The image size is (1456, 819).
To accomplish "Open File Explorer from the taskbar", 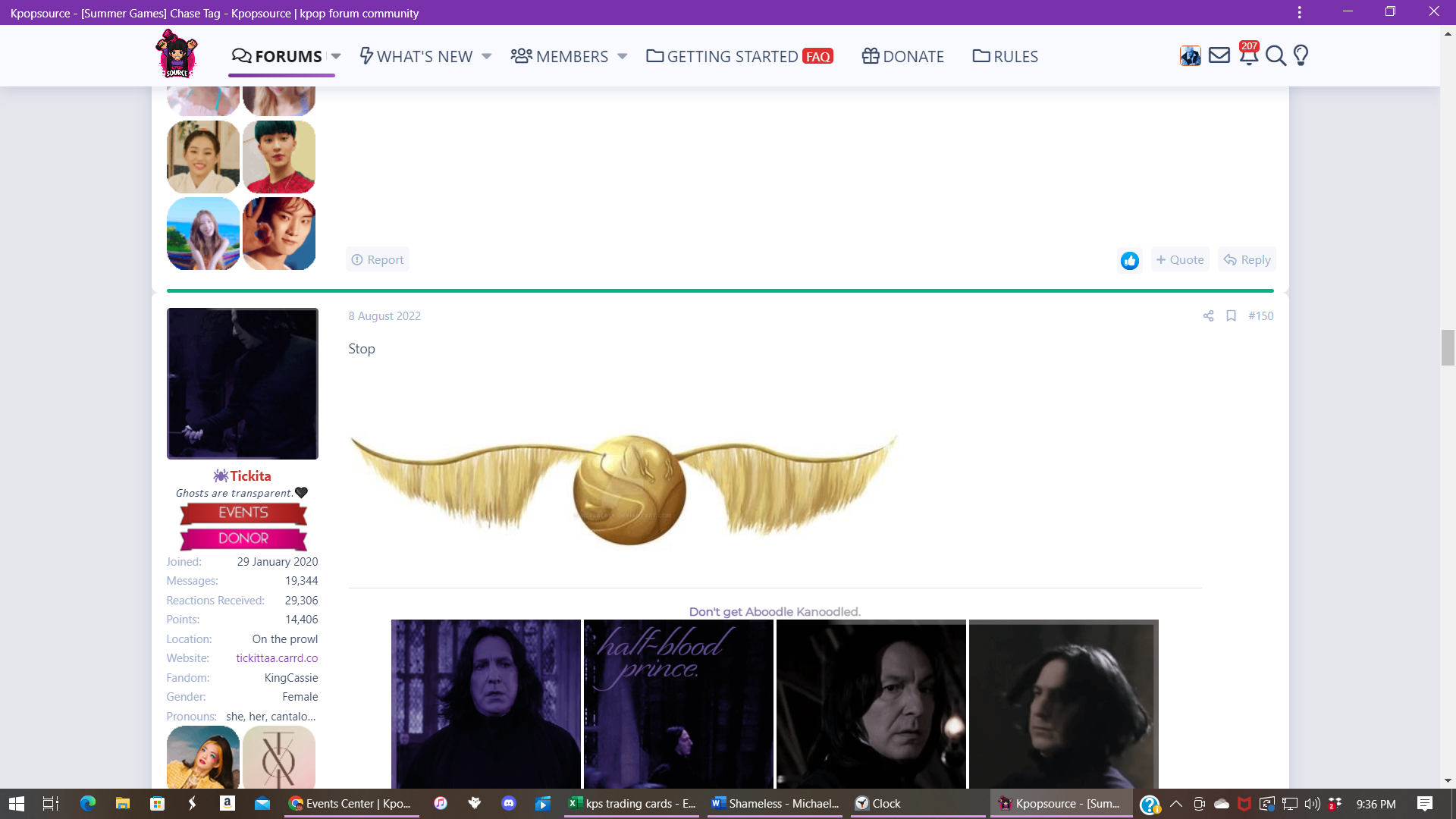I will click(x=123, y=803).
